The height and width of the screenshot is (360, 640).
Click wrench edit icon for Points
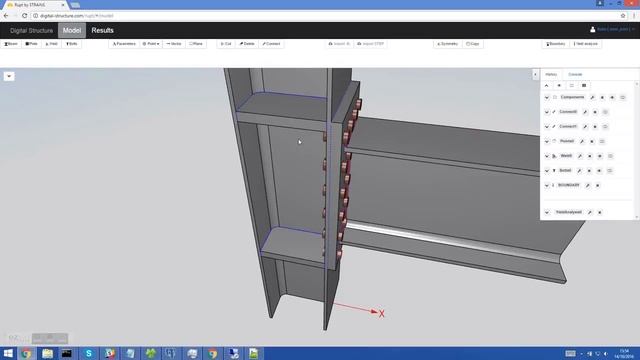(582, 141)
